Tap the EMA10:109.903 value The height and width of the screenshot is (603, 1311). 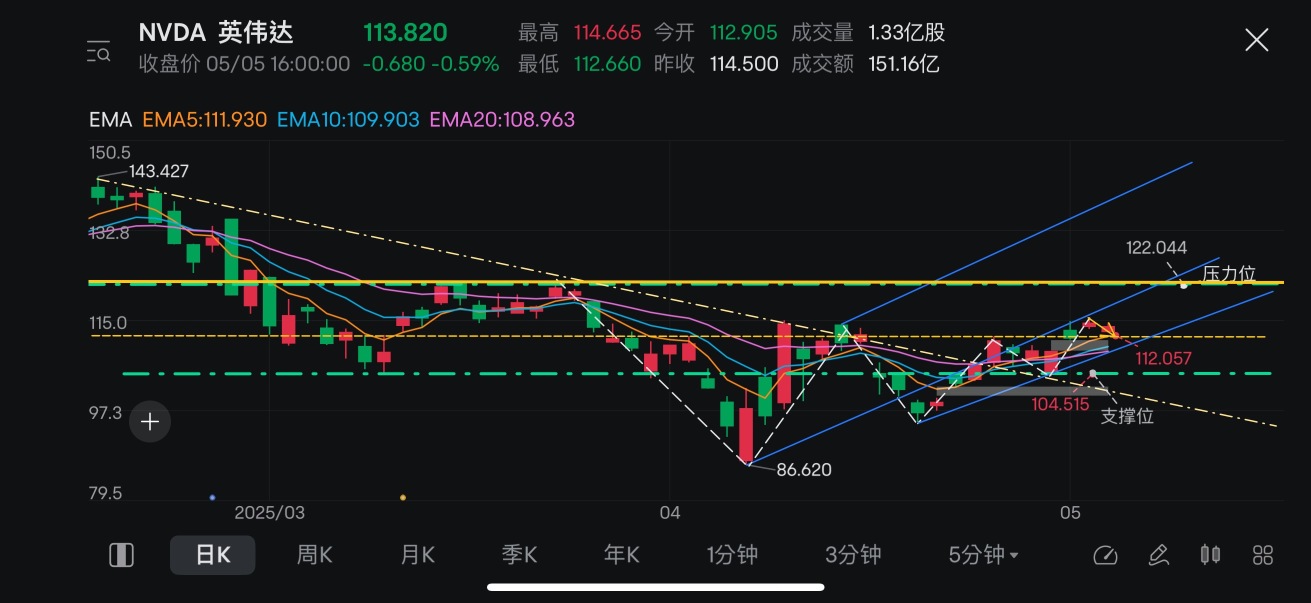(349, 120)
